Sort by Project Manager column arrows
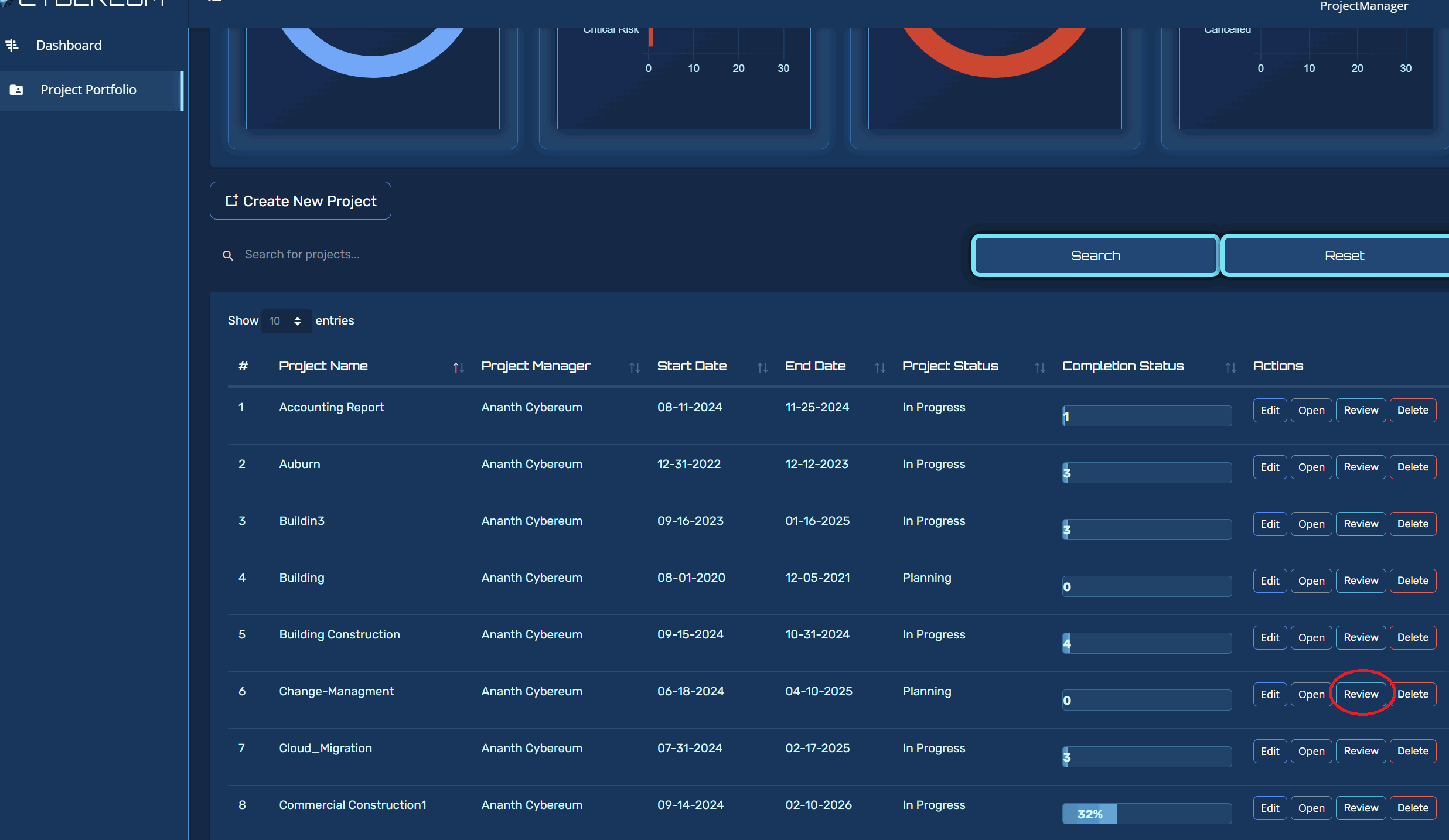Image resolution: width=1449 pixels, height=840 pixels. tap(635, 367)
